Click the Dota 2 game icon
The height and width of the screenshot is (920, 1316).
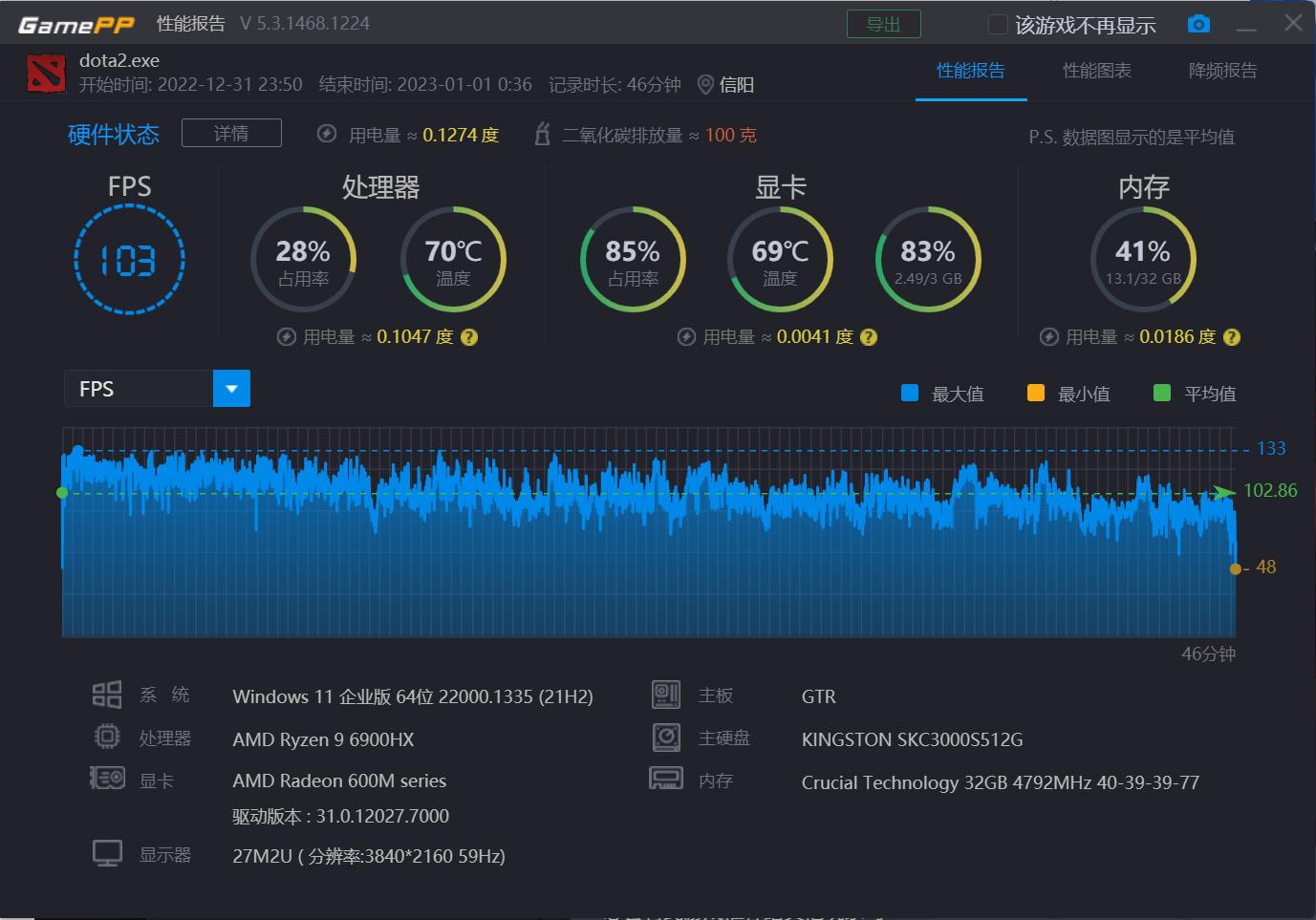[x=46, y=74]
